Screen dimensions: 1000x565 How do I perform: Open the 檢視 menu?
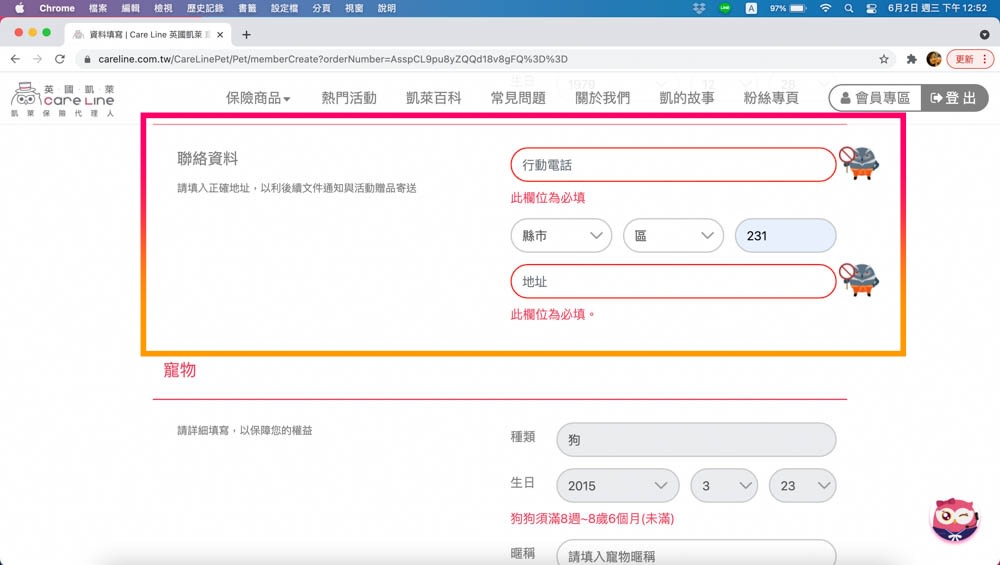point(163,8)
